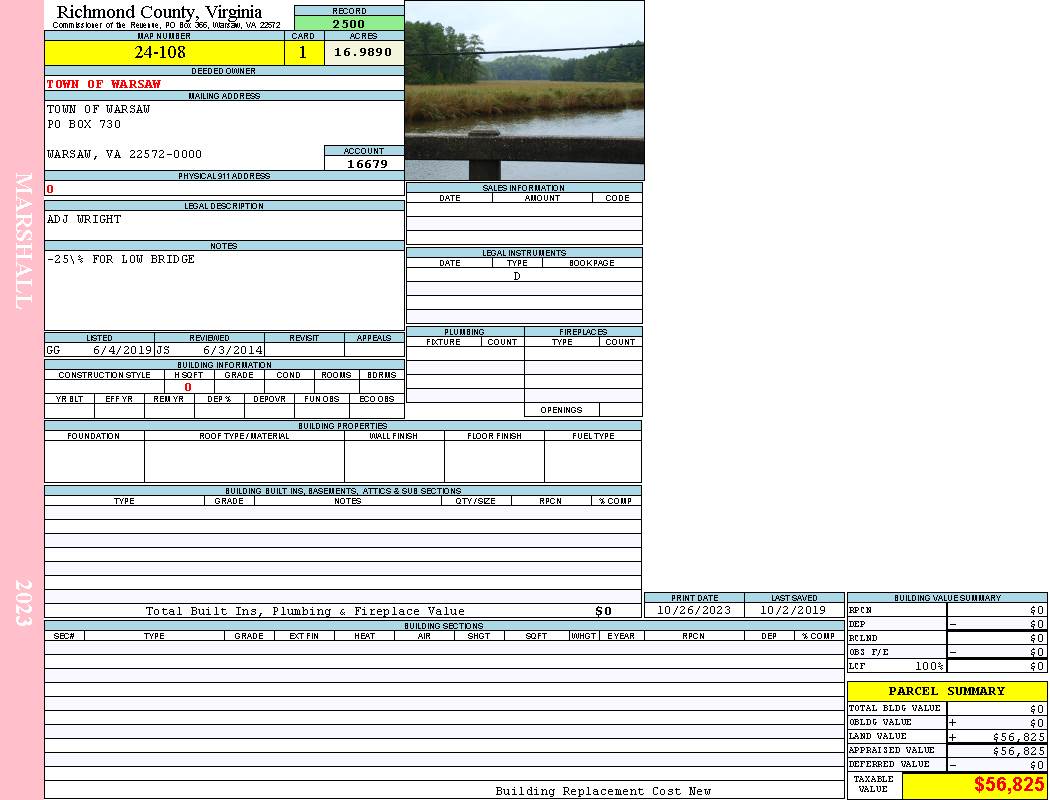
Task: Click the yellow Parcel Summary header
Action: 946,691
